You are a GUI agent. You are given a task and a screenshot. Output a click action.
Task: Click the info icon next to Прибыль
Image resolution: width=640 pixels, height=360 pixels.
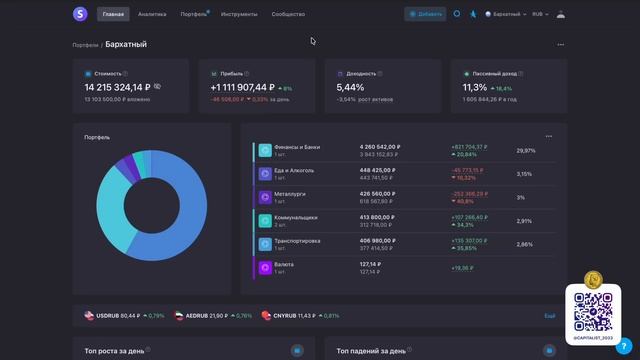(247, 73)
